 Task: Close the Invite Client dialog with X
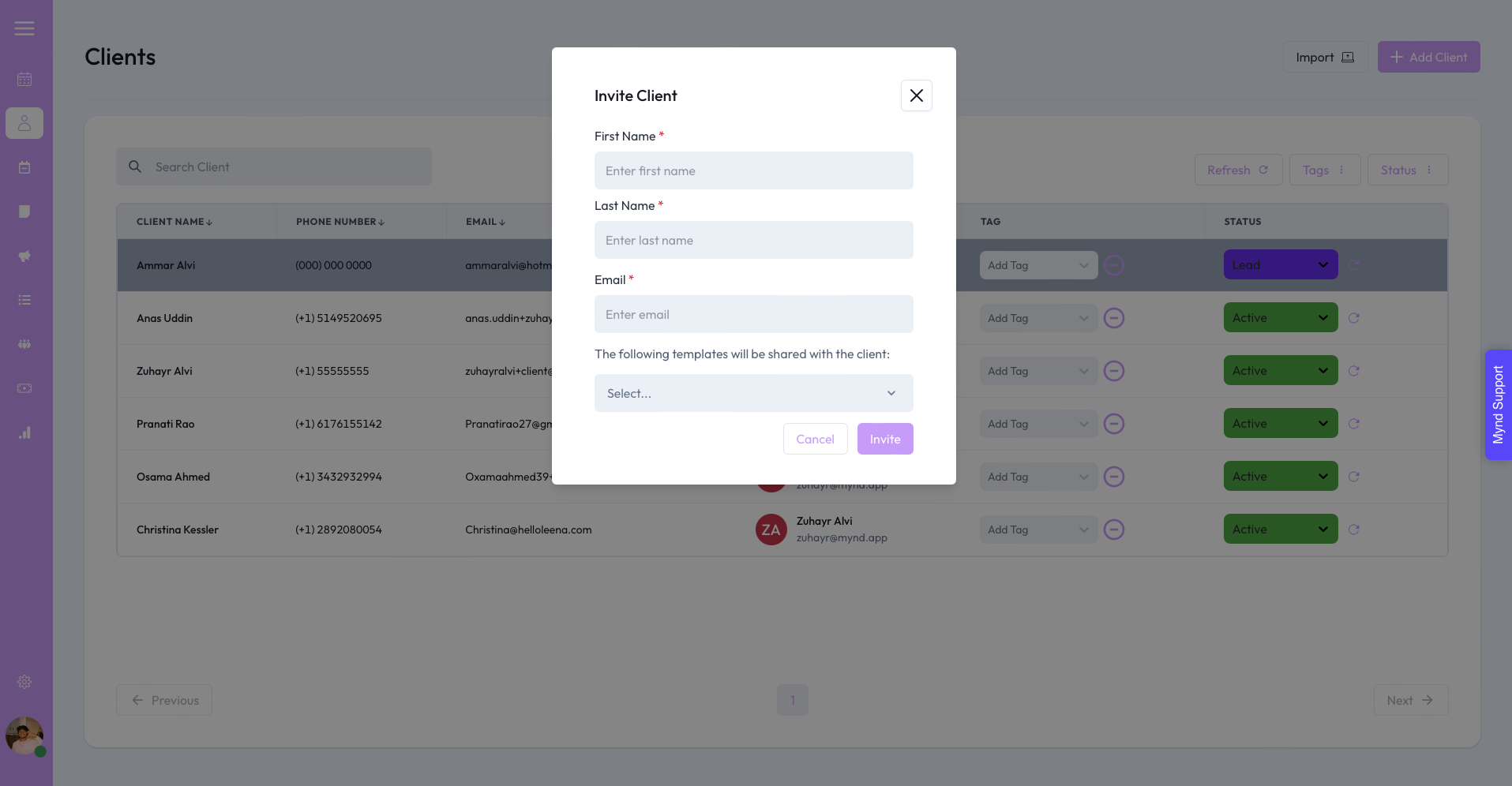coord(916,95)
